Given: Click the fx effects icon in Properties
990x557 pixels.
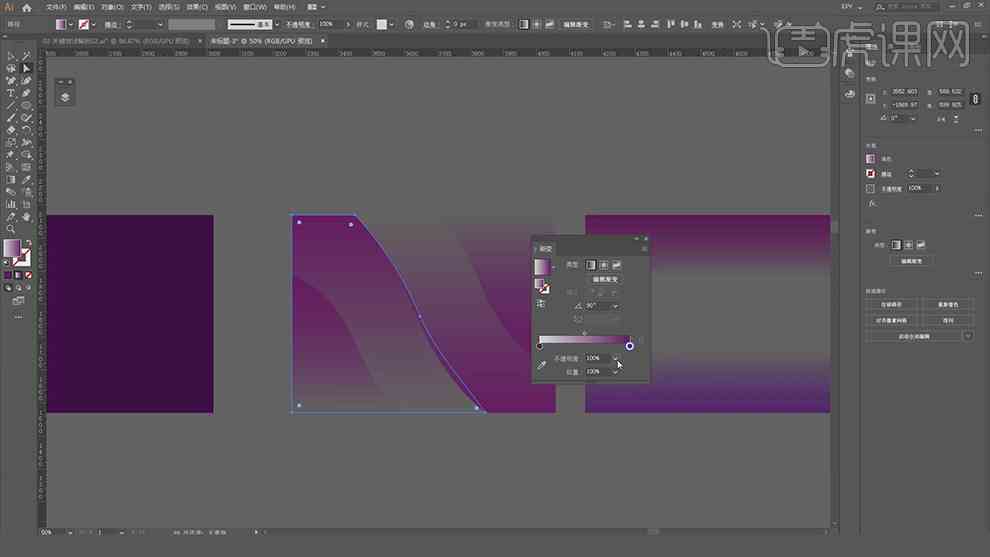Looking at the screenshot, I should pyautogui.click(x=872, y=203).
